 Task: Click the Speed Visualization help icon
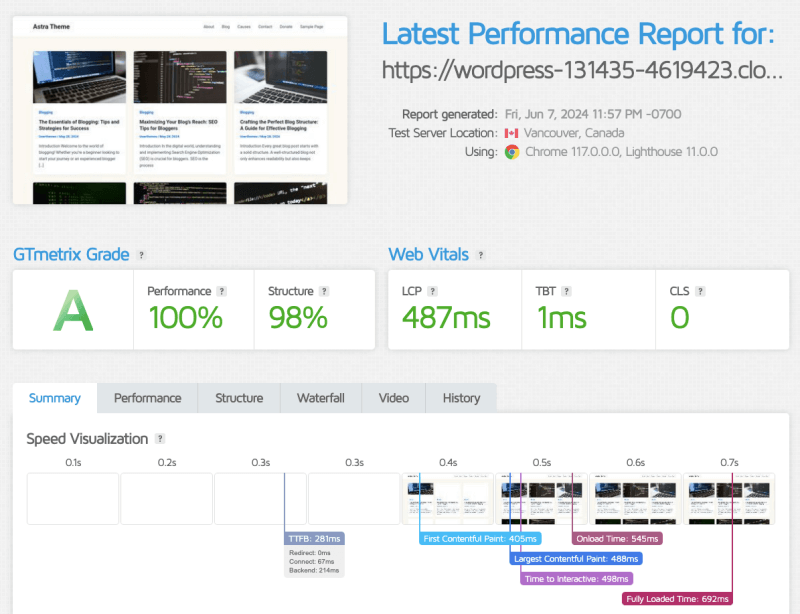pyautogui.click(x=160, y=438)
